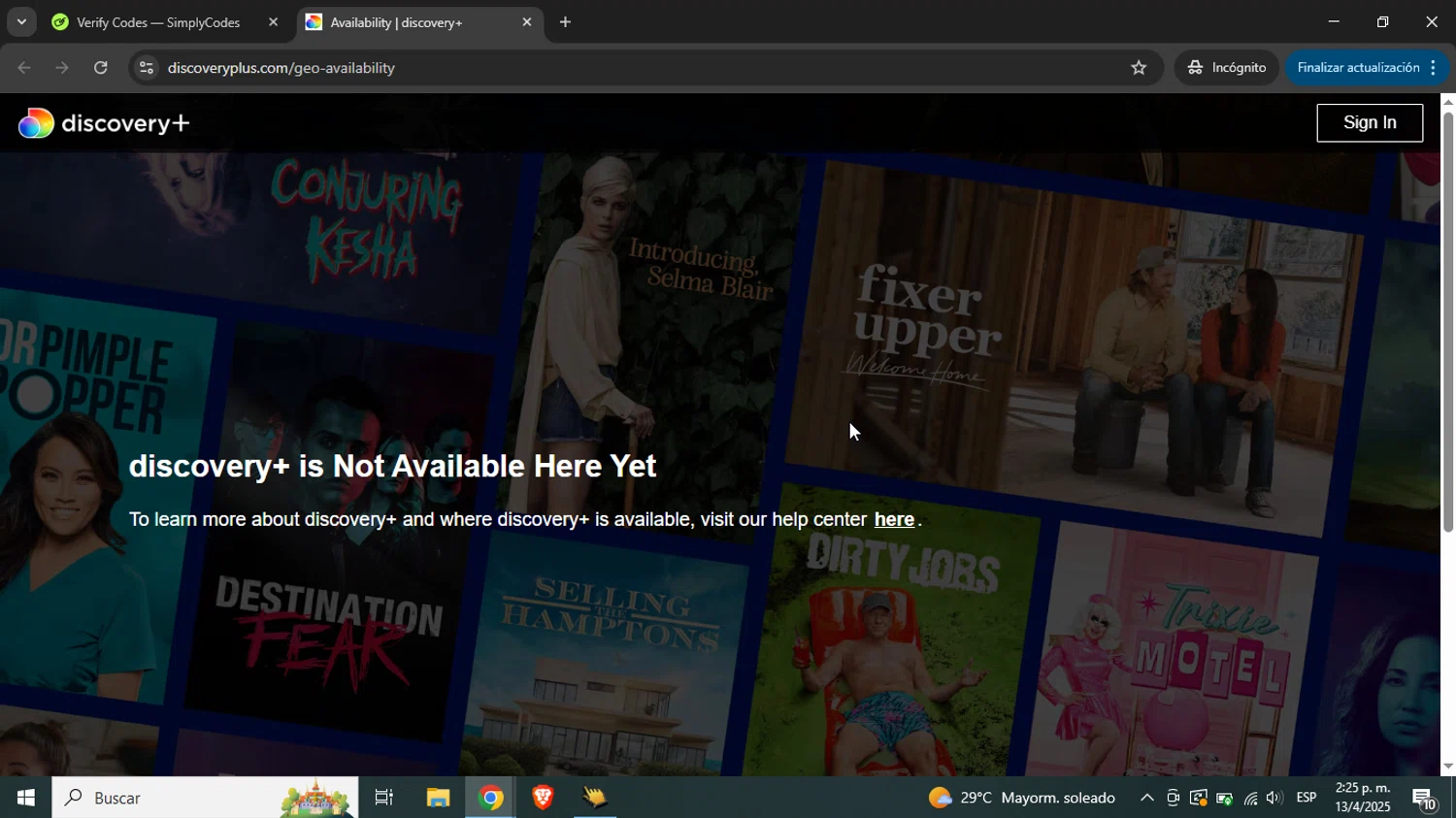Open Chrome menu next to Finalizar actualización
1456x818 pixels.
[1433, 68]
